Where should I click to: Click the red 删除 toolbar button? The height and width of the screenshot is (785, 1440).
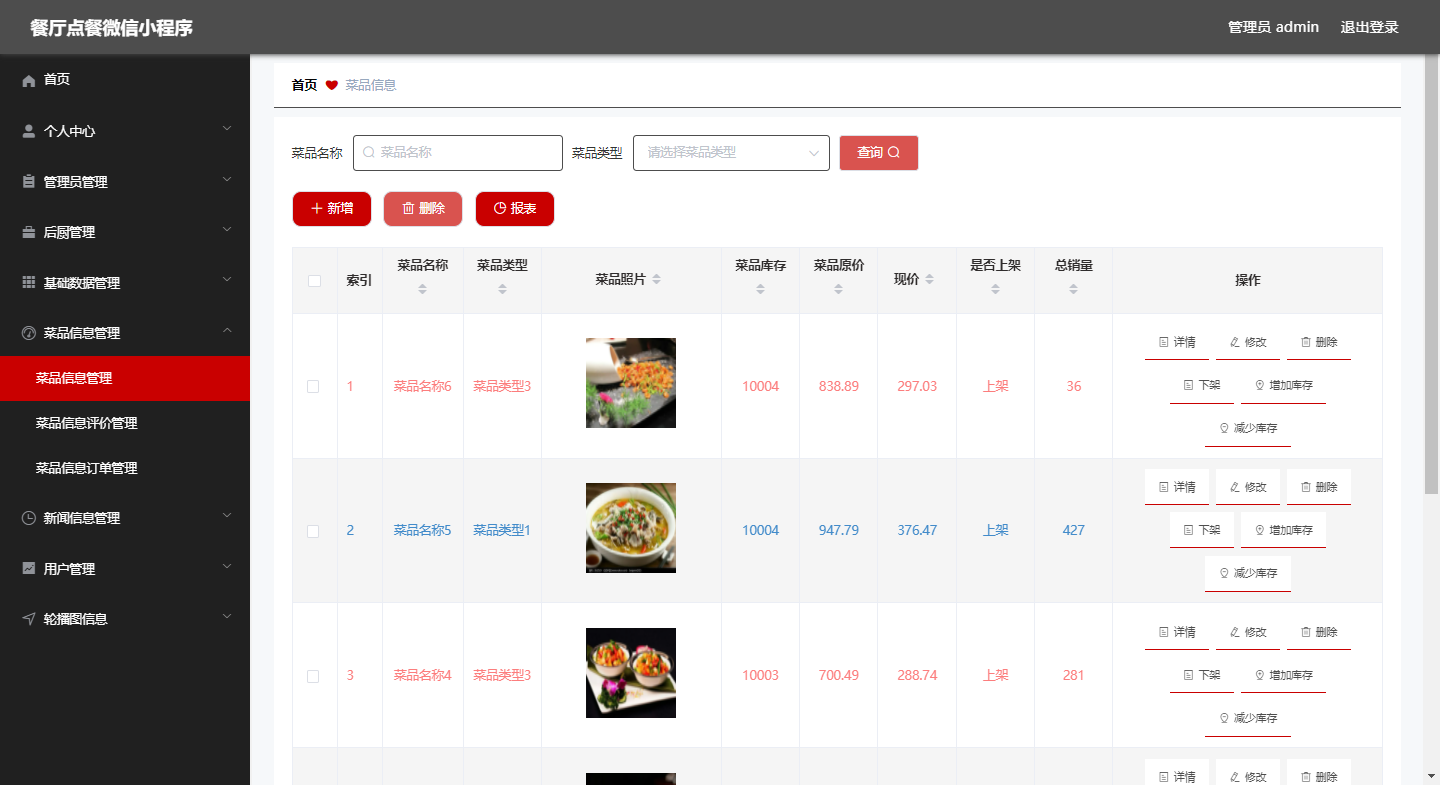click(x=423, y=209)
